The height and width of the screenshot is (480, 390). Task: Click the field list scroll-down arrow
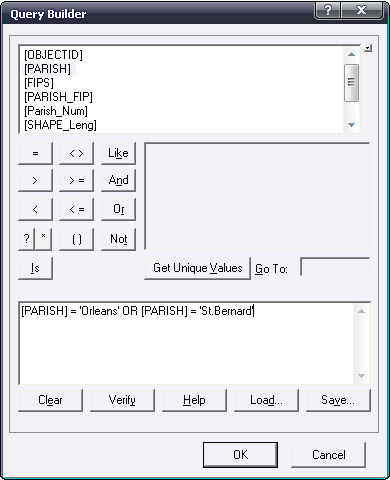pos(351,125)
